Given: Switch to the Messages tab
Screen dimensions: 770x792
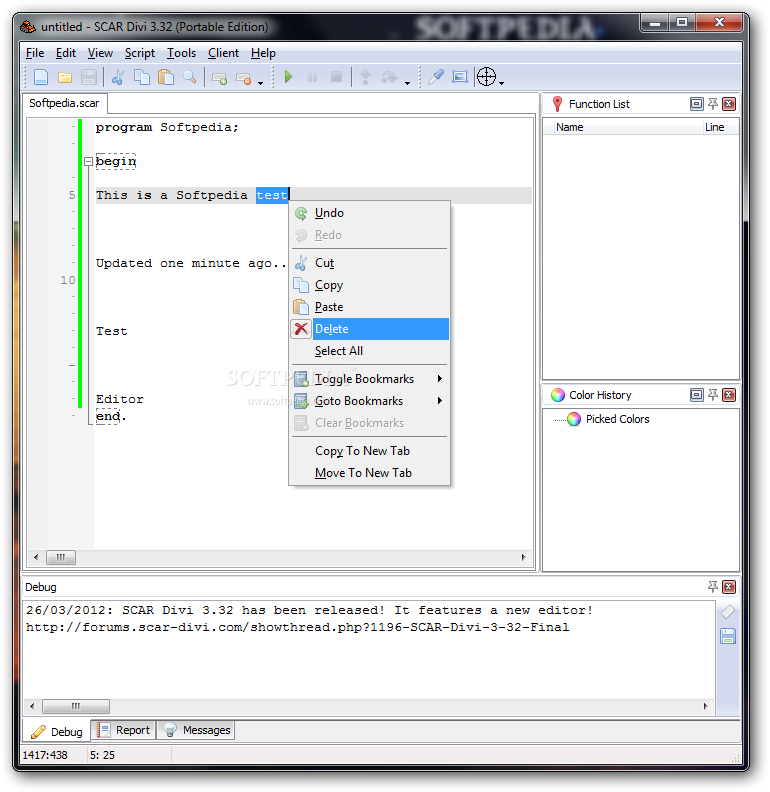Looking at the screenshot, I should coord(197,730).
